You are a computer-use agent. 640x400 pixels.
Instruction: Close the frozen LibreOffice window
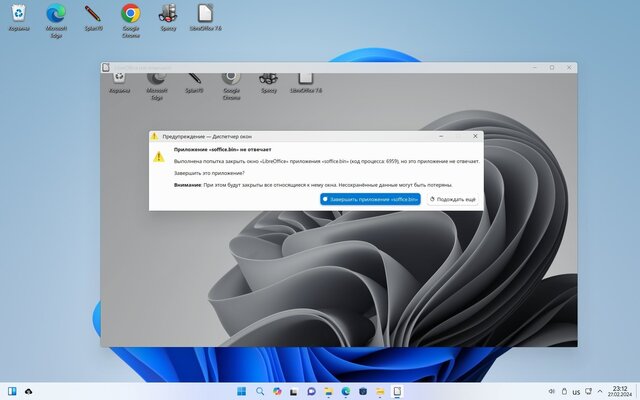569,67
